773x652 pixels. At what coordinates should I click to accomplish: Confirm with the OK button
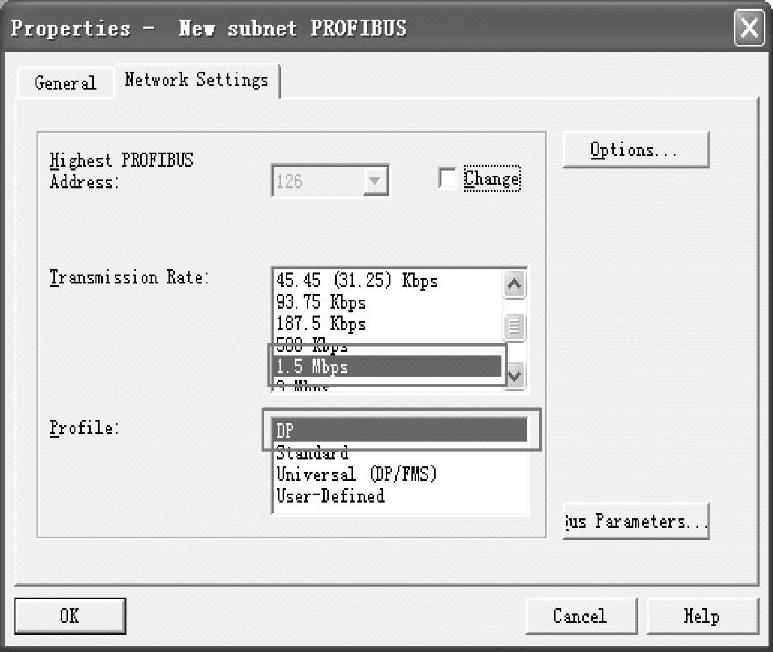[70, 616]
